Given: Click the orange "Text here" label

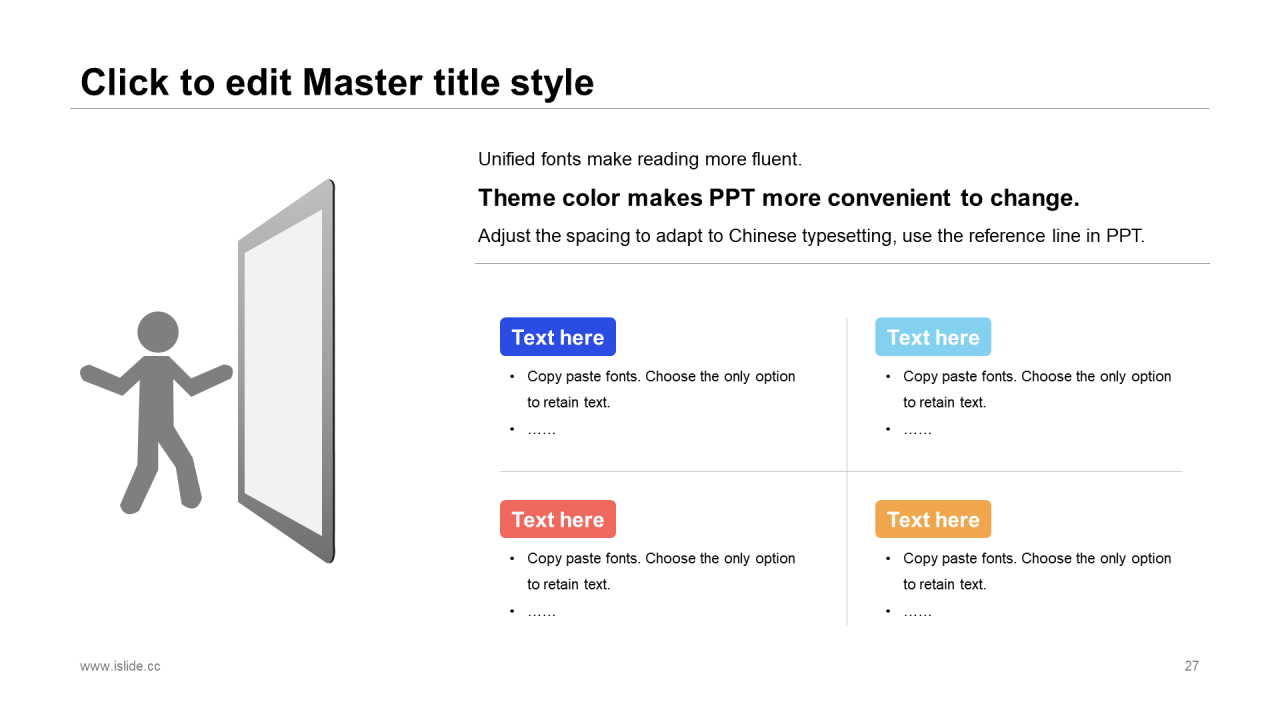Looking at the screenshot, I should (933, 519).
